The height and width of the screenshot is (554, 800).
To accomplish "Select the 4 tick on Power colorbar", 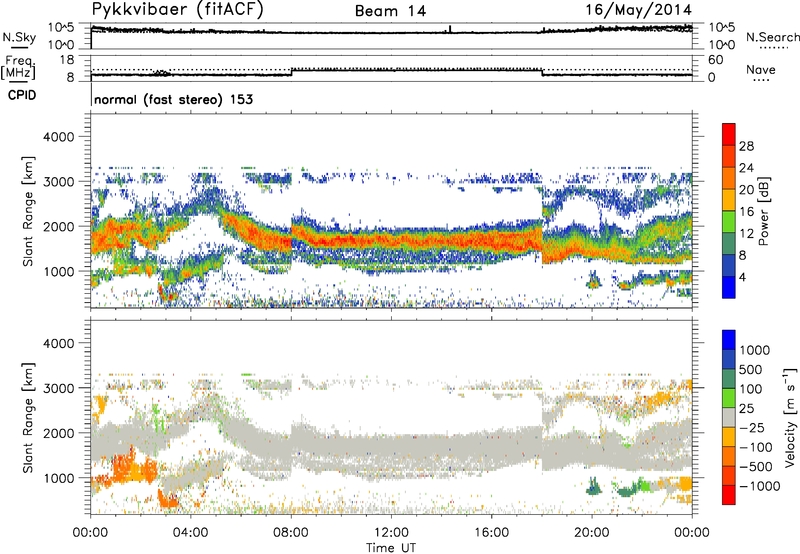I will coord(742,277).
